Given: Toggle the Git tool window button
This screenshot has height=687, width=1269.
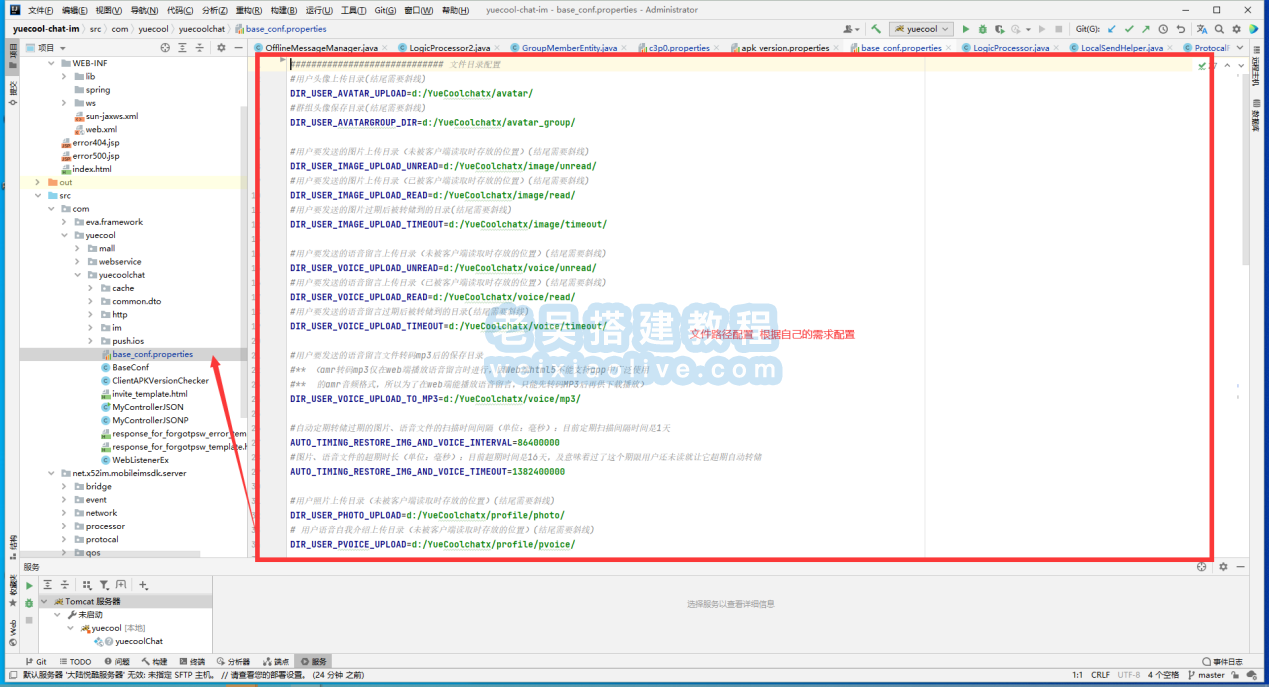Looking at the screenshot, I should (x=36, y=662).
